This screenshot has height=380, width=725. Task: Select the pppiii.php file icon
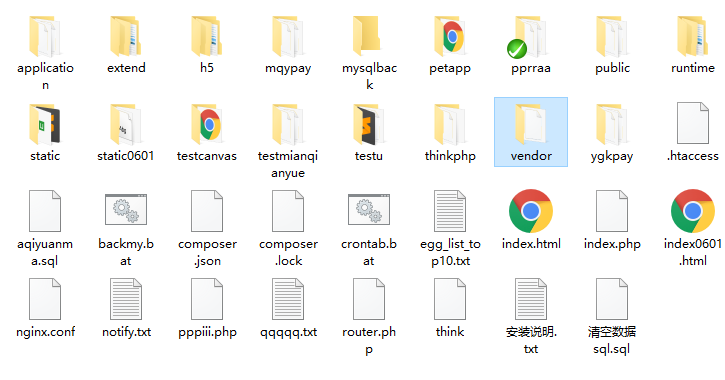click(x=207, y=299)
